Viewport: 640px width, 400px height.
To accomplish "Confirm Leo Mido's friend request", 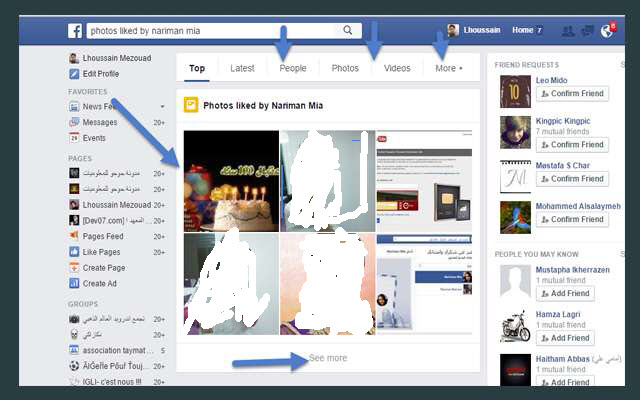I will coord(572,93).
